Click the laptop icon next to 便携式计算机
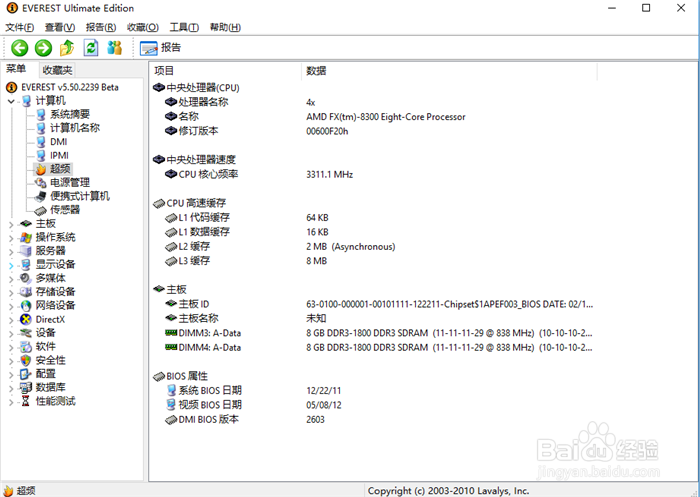The height and width of the screenshot is (497, 700). [41, 196]
